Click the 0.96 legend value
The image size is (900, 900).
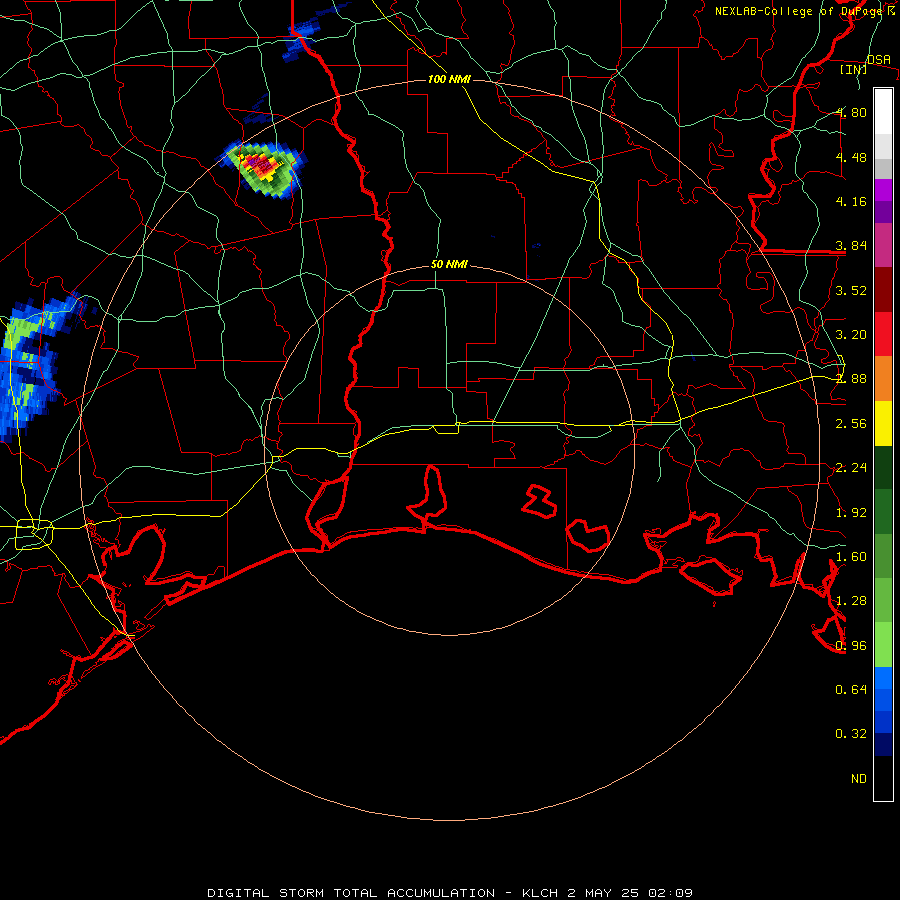(851, 645)
